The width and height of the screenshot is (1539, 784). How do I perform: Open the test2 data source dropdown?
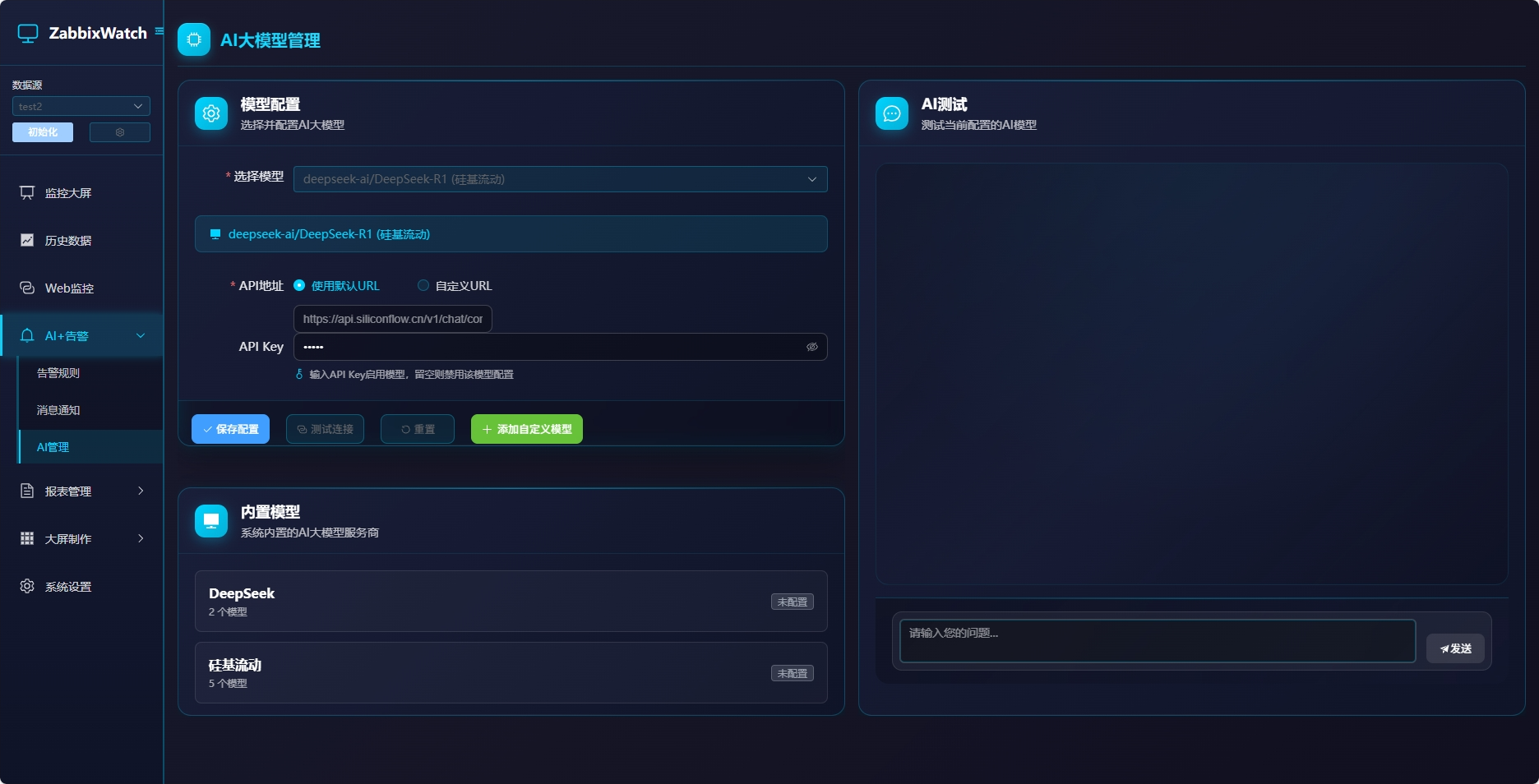pyautogui.click(x=81, y=106)
